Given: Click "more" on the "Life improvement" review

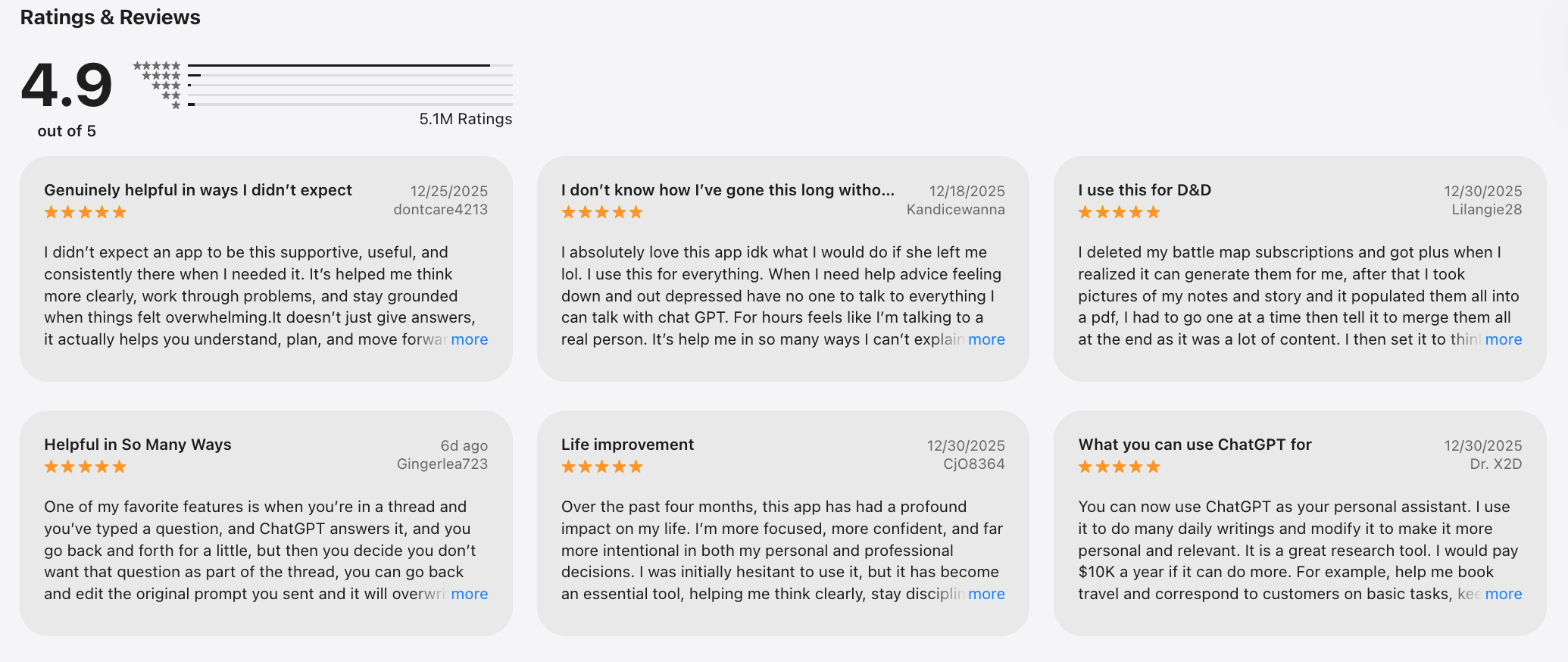Looking at the screenshot, I should (x=986, y=594).
